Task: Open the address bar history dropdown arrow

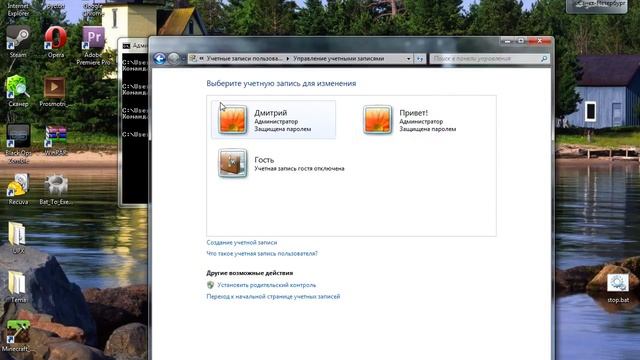Action: (408, 59)
